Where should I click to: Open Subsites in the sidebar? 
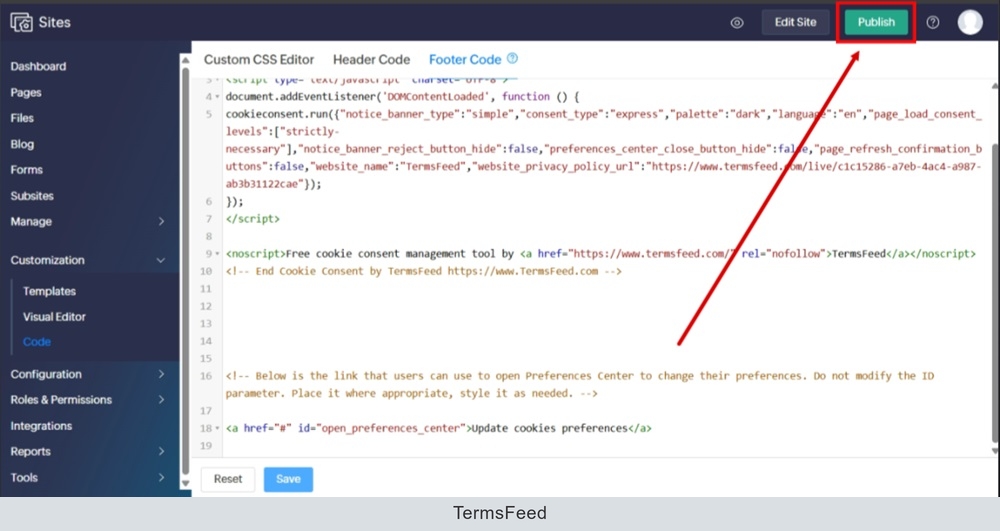coord(32,196)
